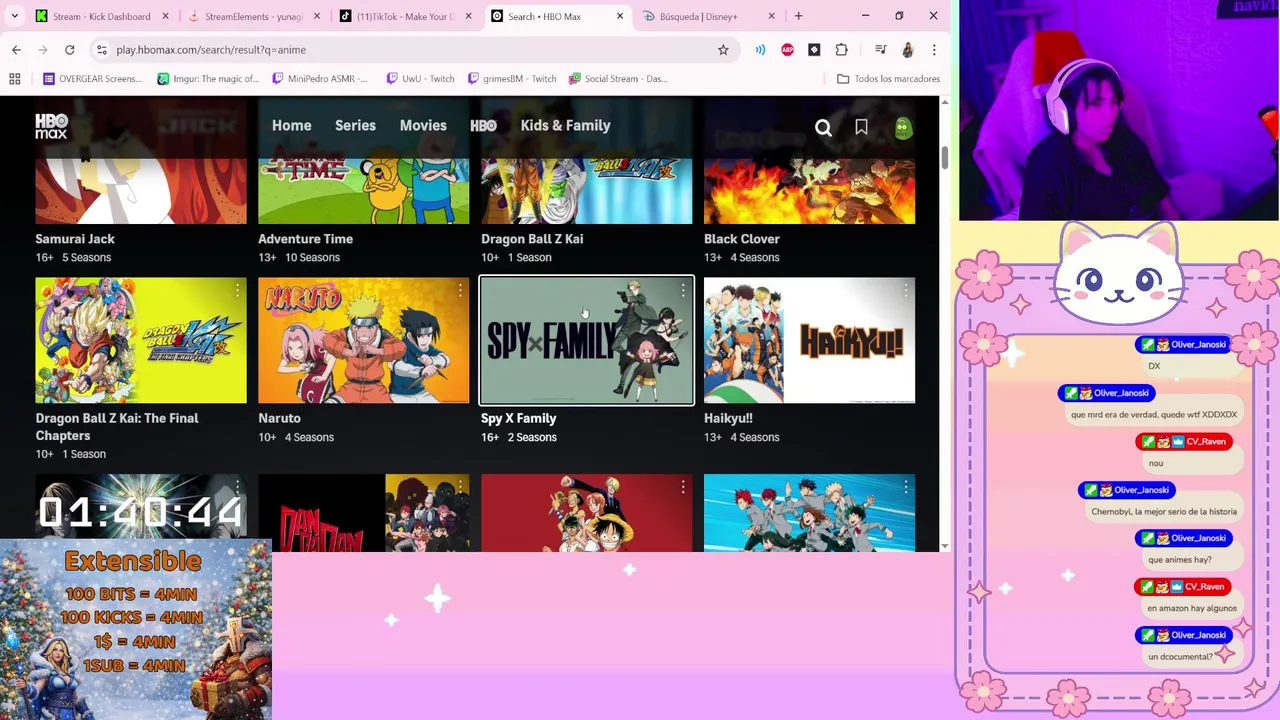Click the page vertical scrollbar thumb
Screen dimensions: 1280x720
[x=945, y=157]
